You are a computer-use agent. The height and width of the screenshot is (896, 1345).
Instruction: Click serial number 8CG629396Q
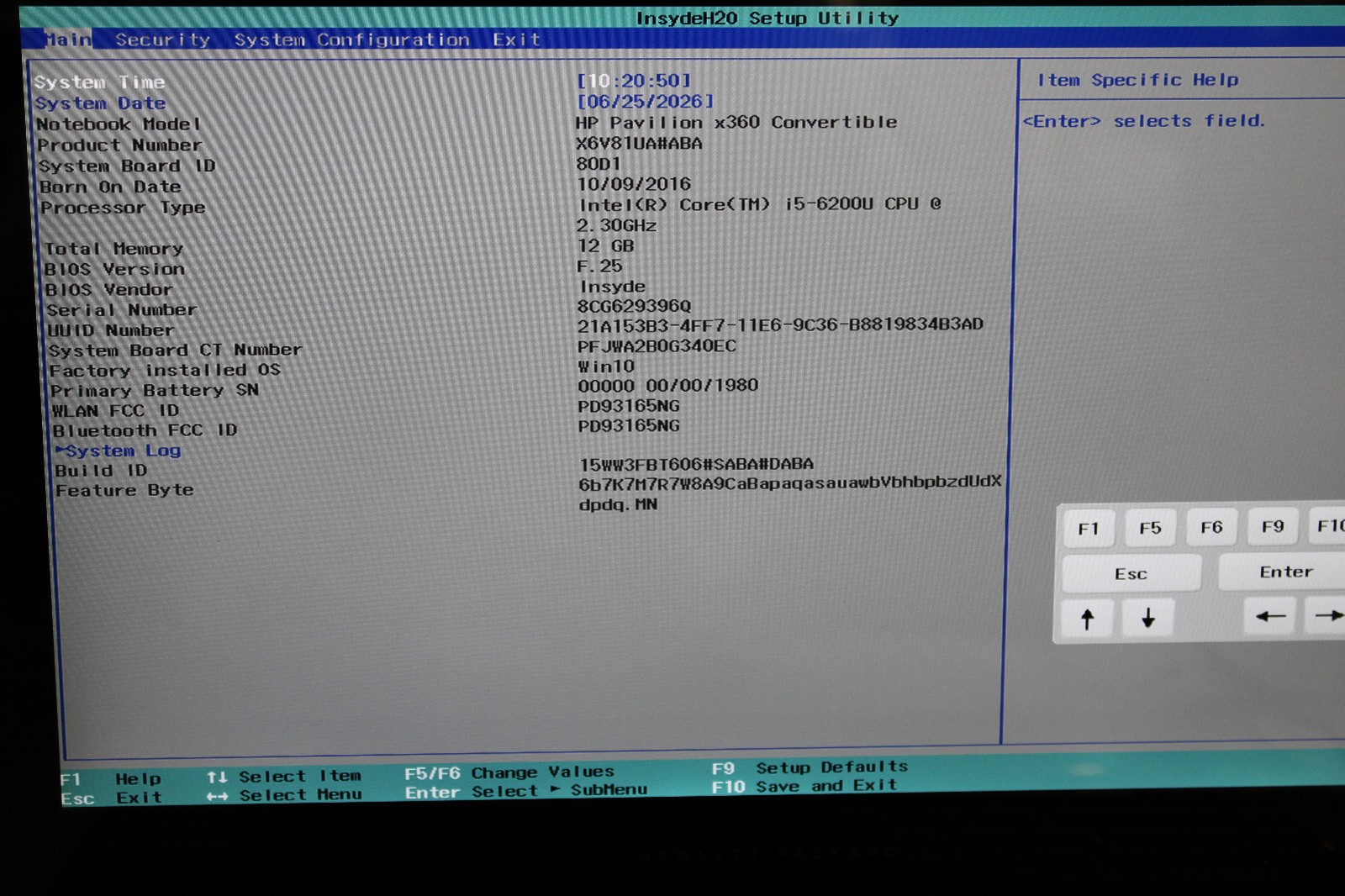[634, 307]
